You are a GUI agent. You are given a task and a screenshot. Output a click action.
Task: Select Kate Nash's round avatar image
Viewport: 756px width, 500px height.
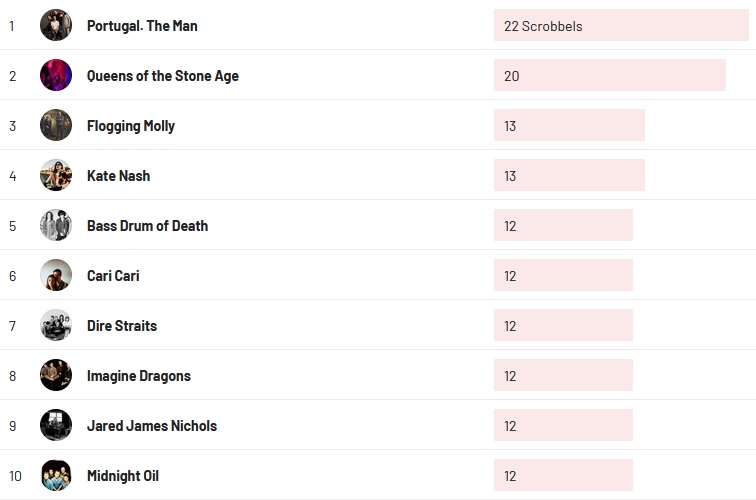(56, 175)
